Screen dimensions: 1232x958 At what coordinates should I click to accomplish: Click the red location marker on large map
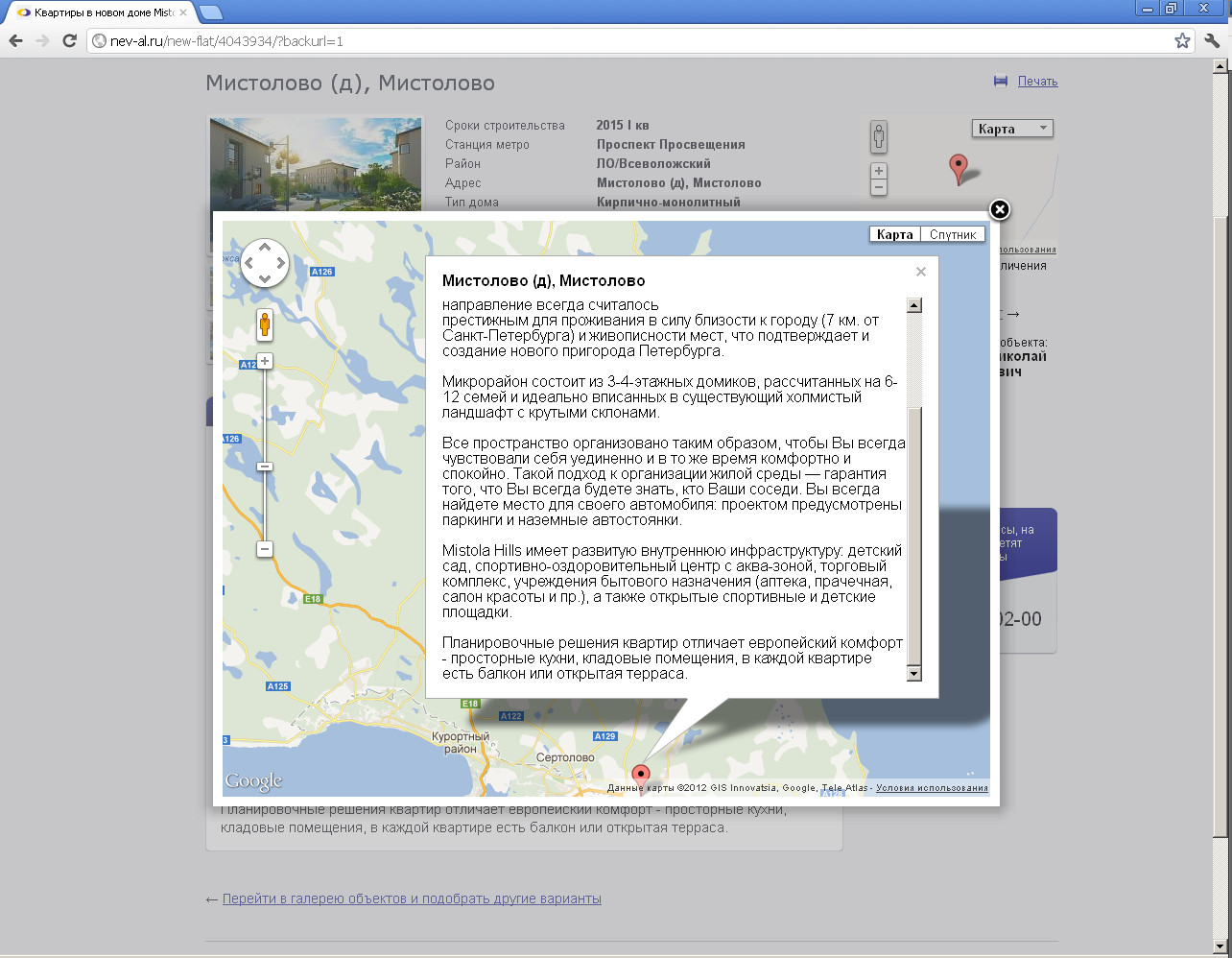pos(641,776)
